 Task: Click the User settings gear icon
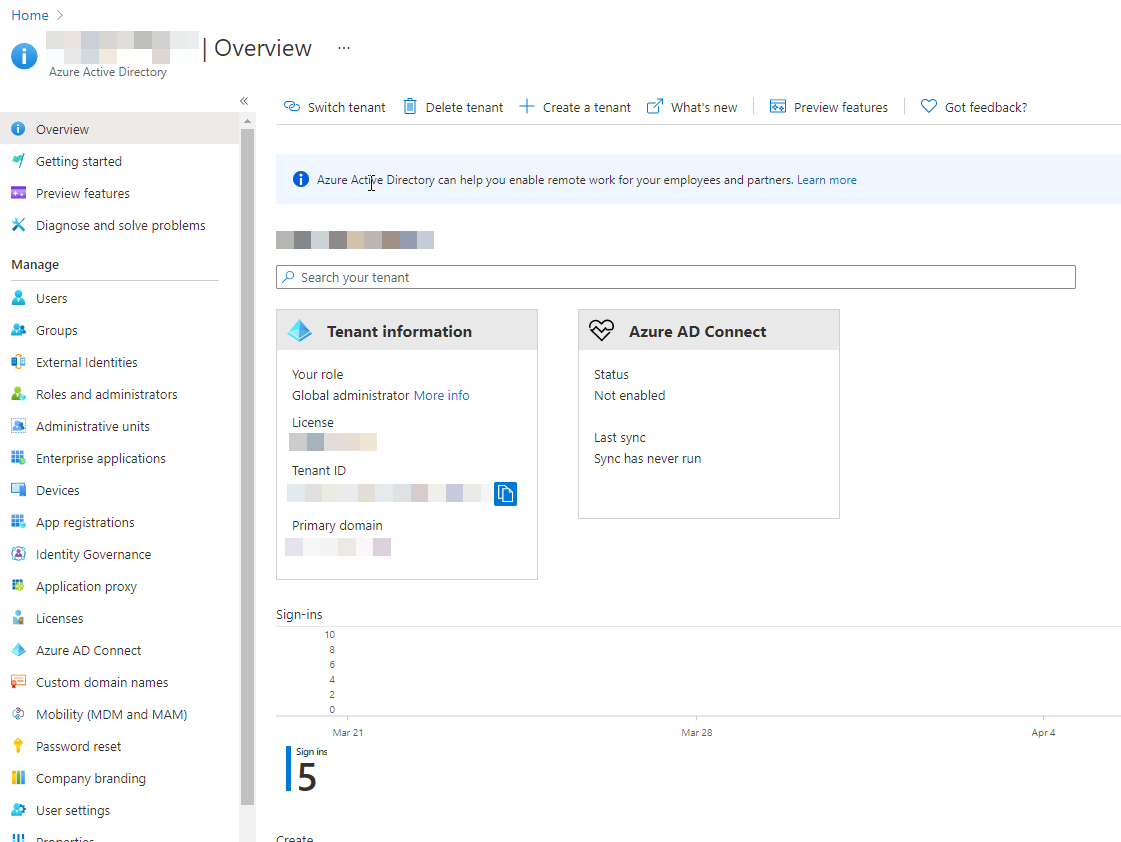pos(19,810)
